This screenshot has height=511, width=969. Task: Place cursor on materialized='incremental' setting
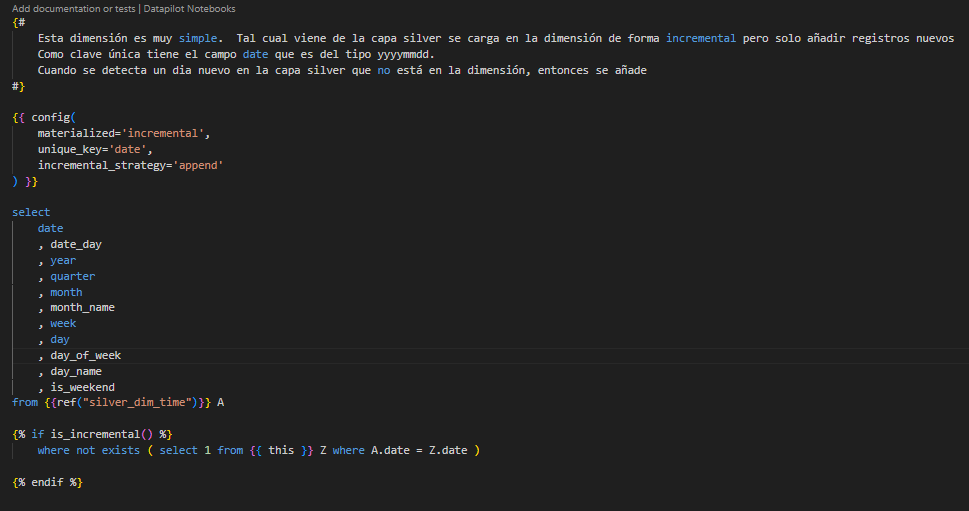tap(124, 133)
